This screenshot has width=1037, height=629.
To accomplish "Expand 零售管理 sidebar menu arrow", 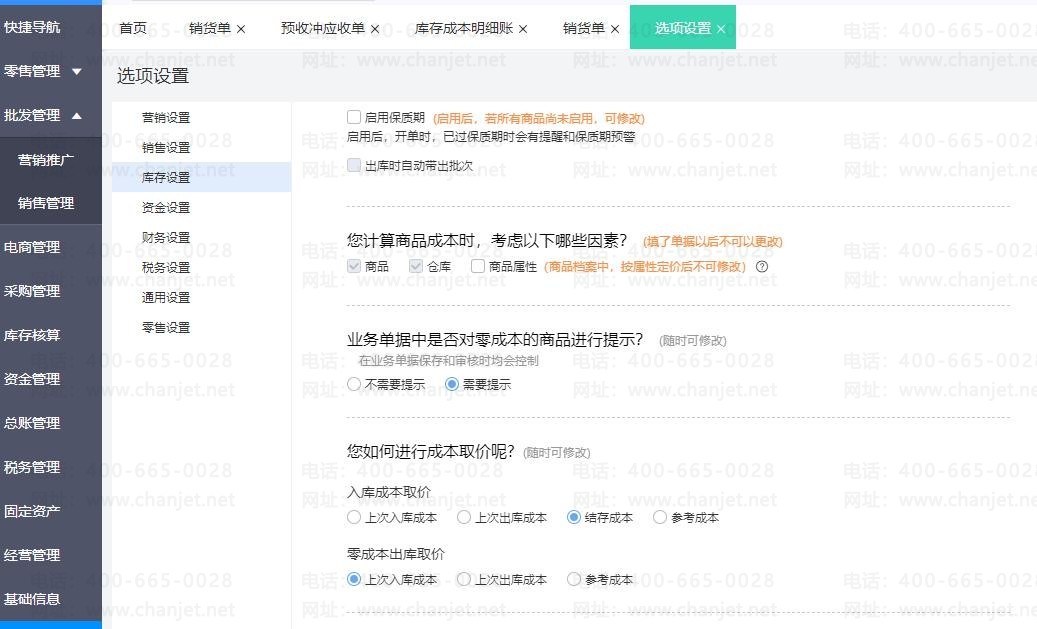I will coord(77,71).
